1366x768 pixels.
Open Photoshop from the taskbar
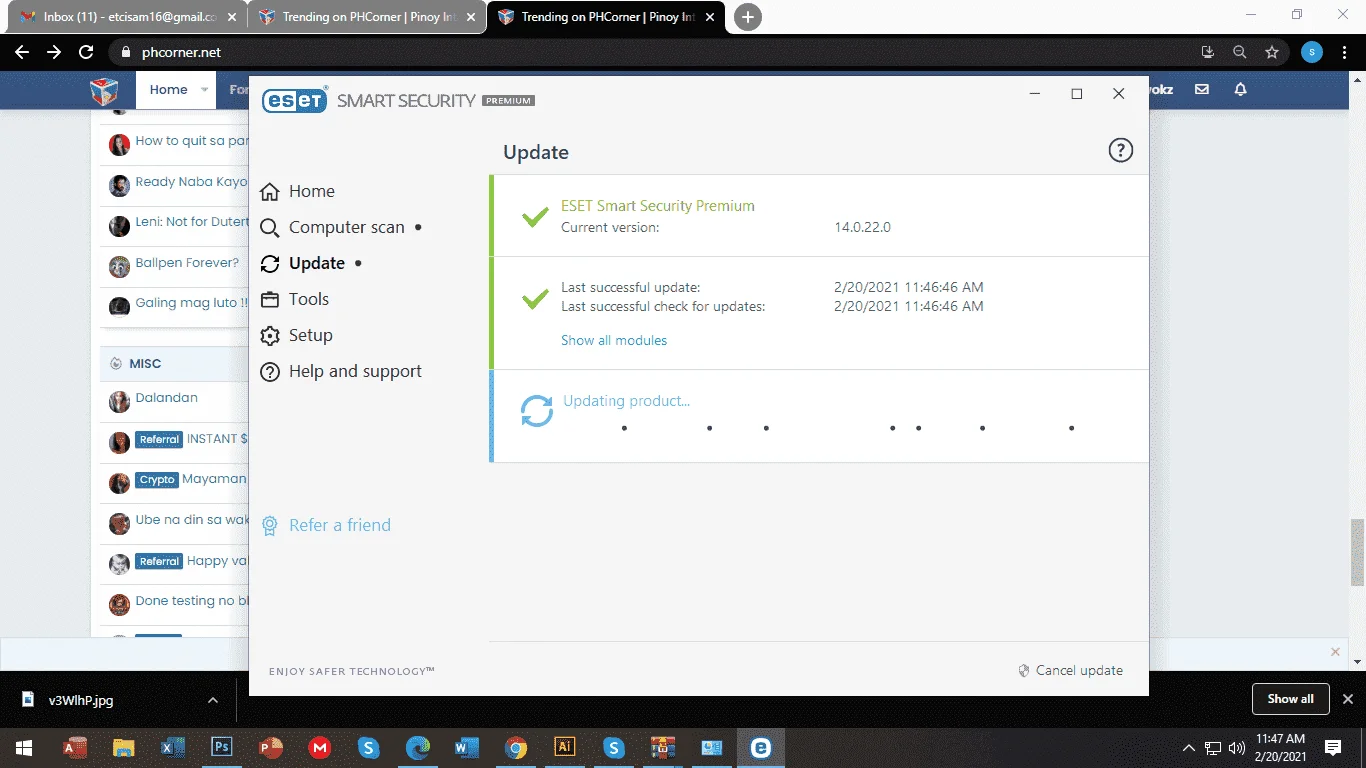222,747
